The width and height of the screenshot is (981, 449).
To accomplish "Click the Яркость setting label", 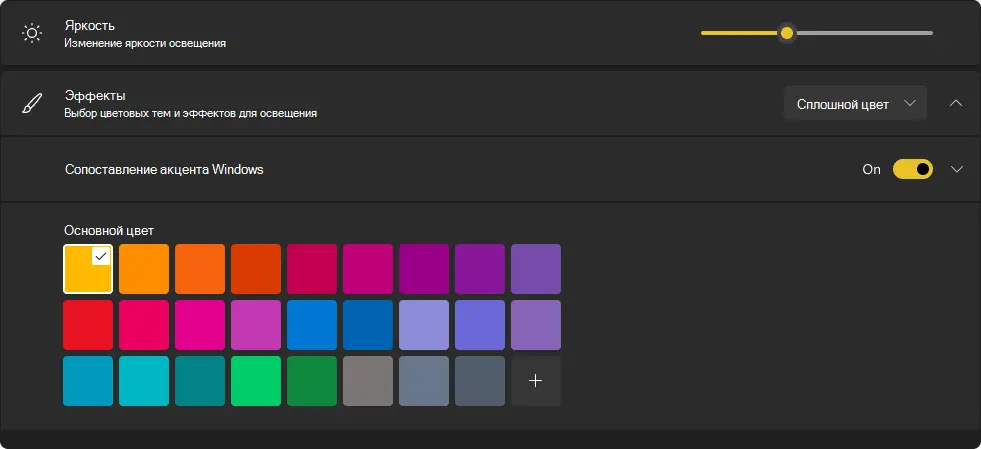I will pos(90,25).
